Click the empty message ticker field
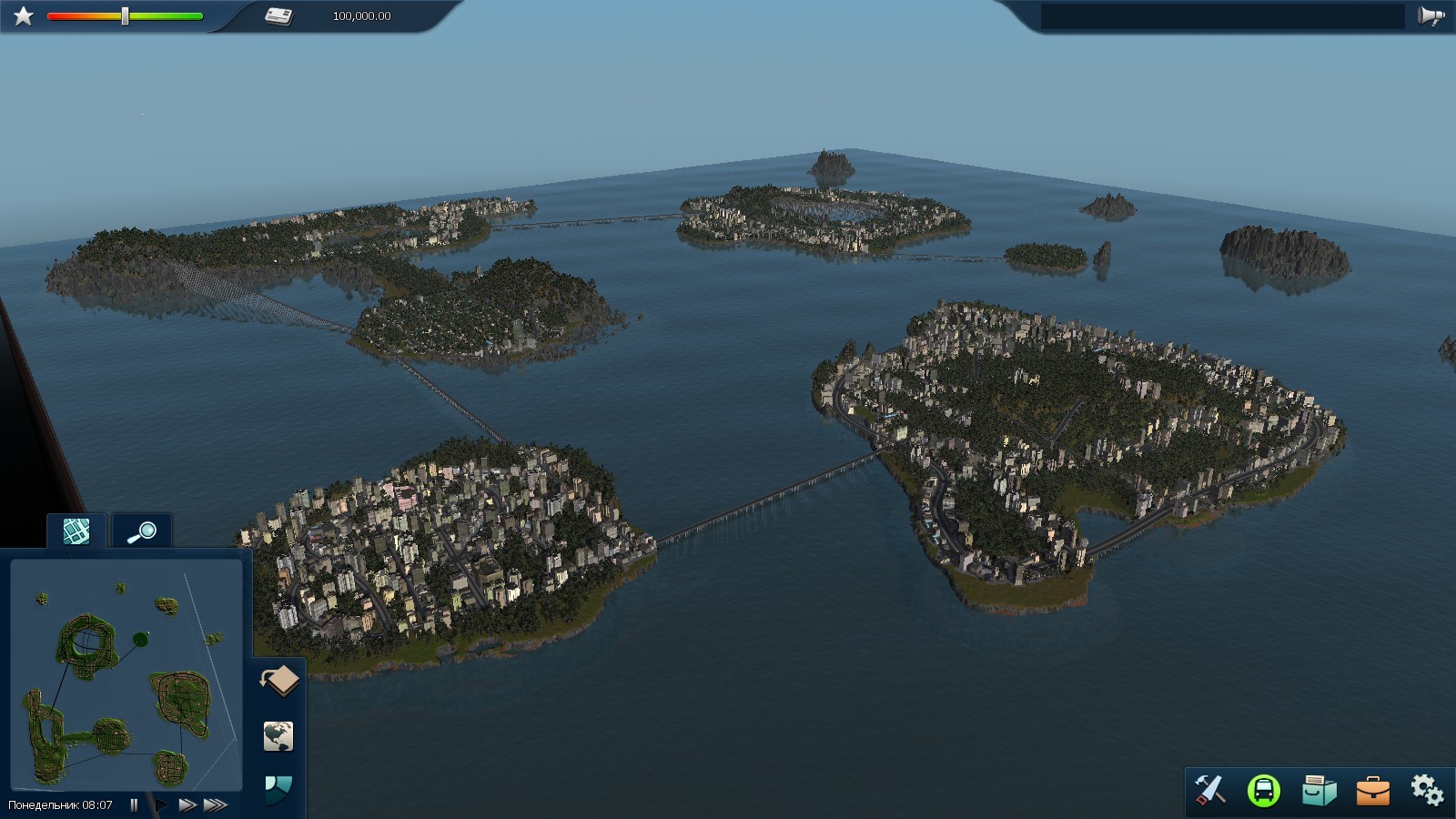 click(1222, 16)
